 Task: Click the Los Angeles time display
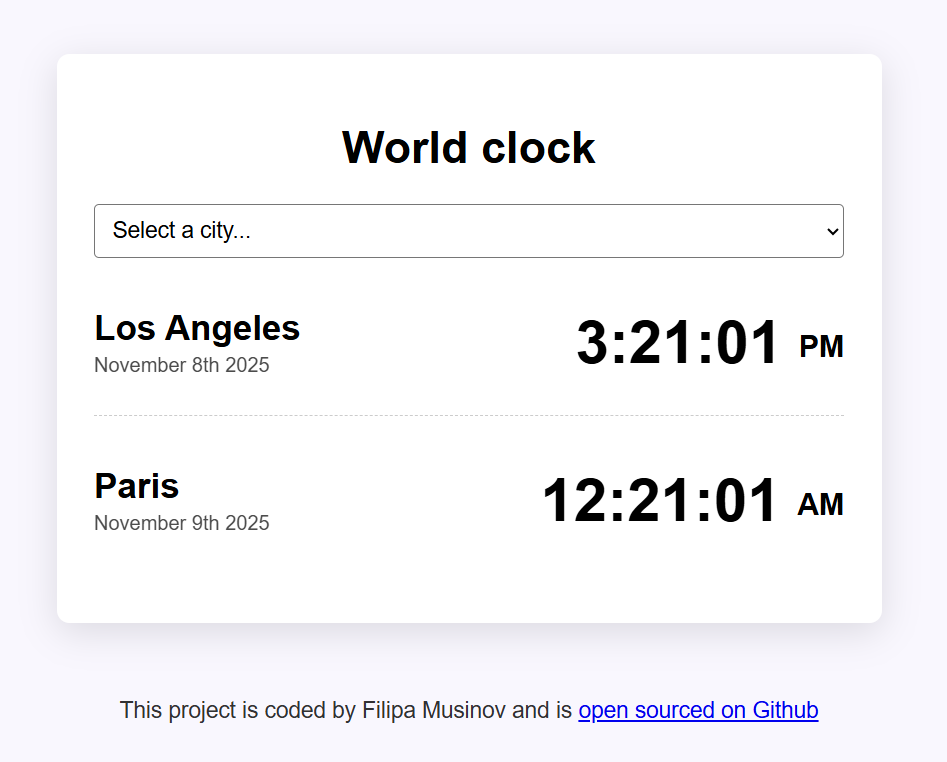pyautogui.click(x=677, y=343)
